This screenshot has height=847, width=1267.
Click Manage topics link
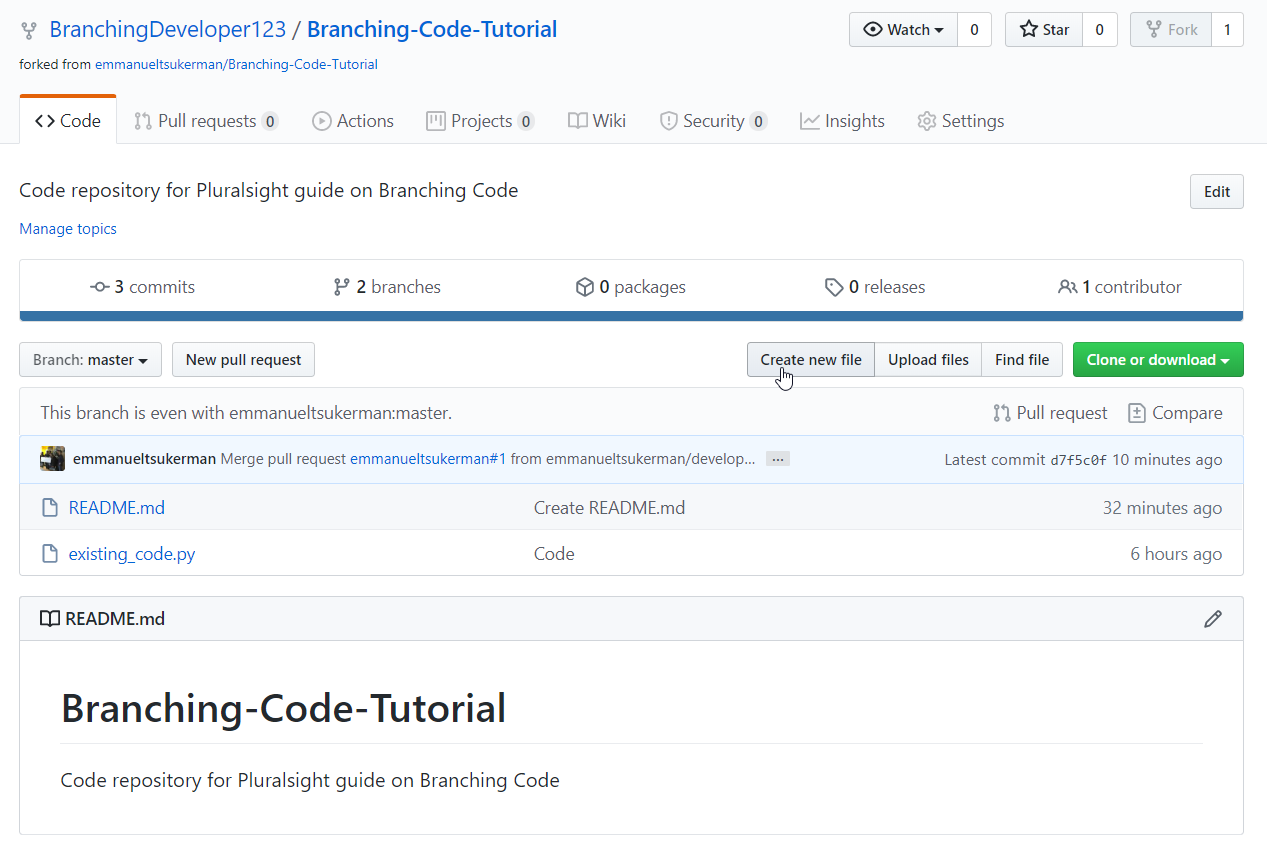pyautogui.click(x=68, y=229)
